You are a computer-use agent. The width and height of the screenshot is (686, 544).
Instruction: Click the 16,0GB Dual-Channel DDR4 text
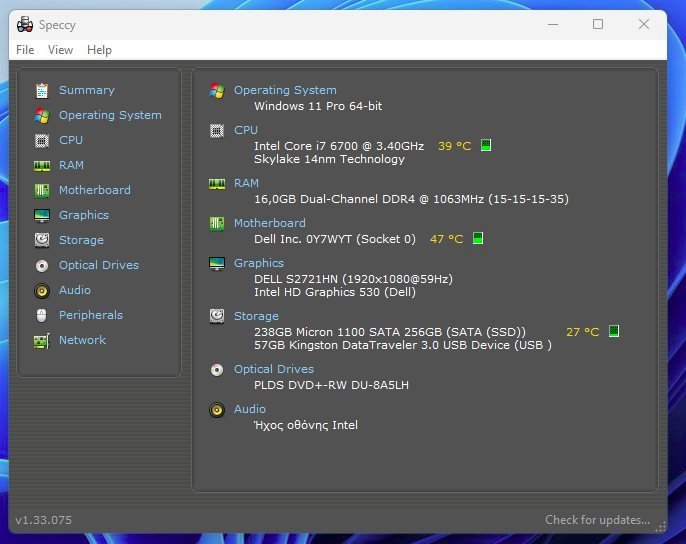point(411,199)
